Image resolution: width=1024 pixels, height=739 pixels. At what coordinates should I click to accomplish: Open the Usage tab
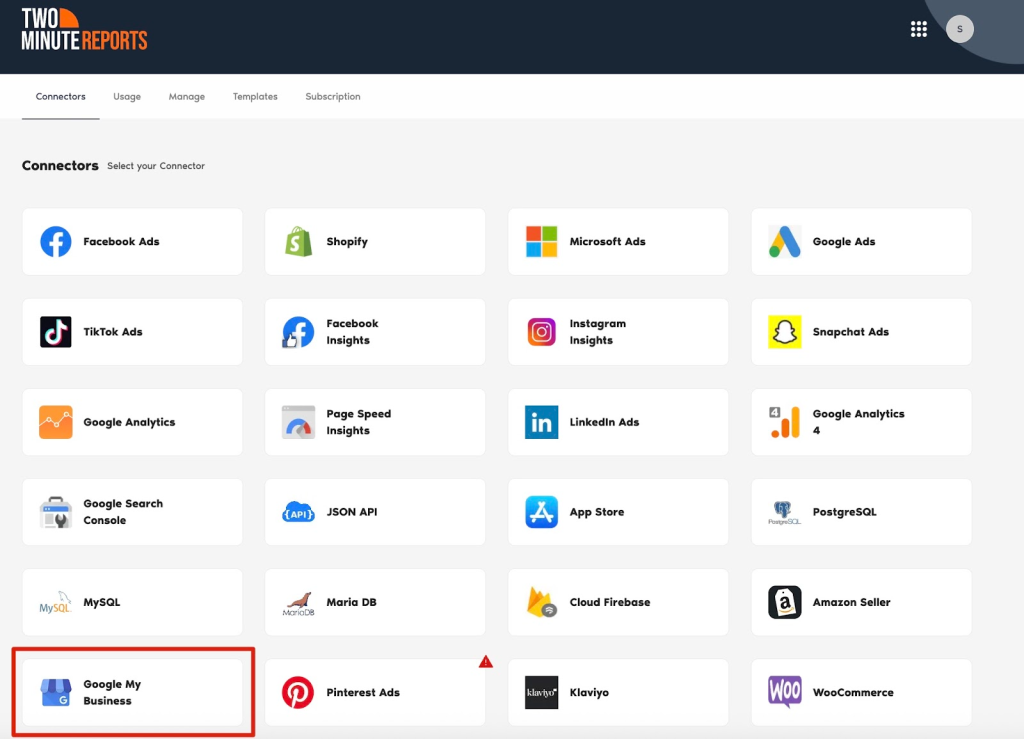pyautogui.click(x=127, y=97)
